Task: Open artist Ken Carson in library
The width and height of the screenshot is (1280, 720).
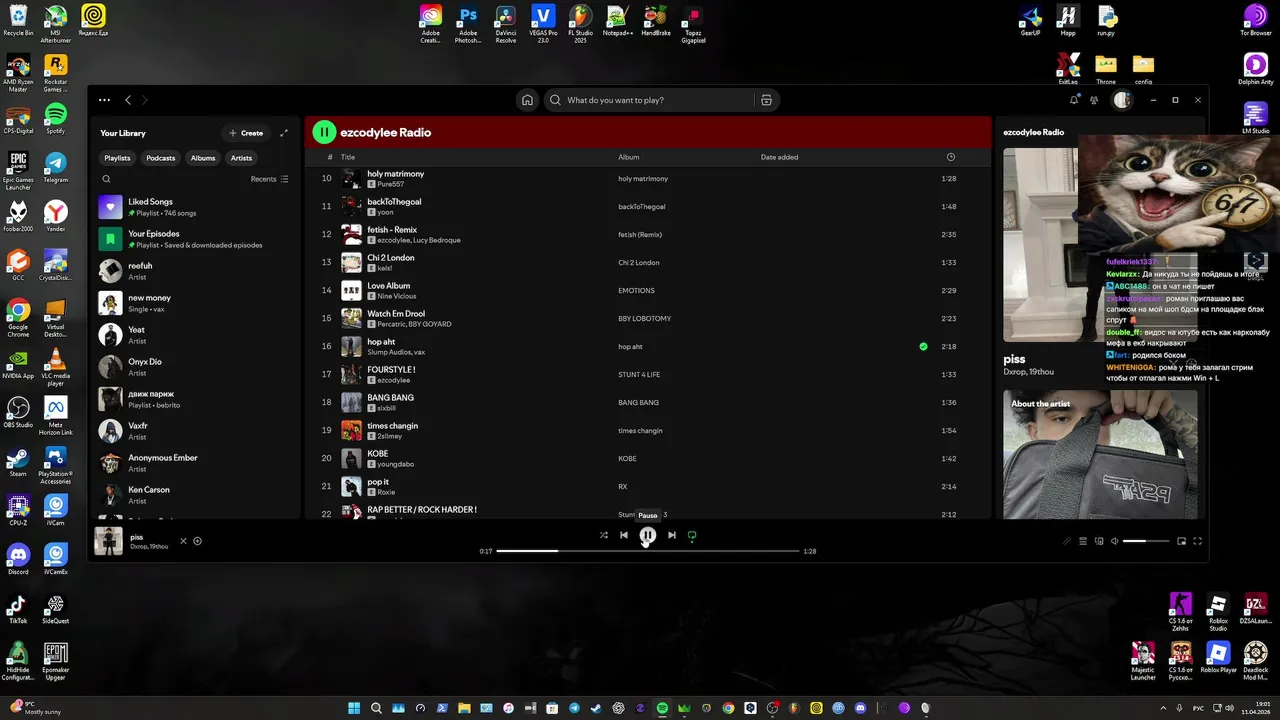Action: pos(196,495)
